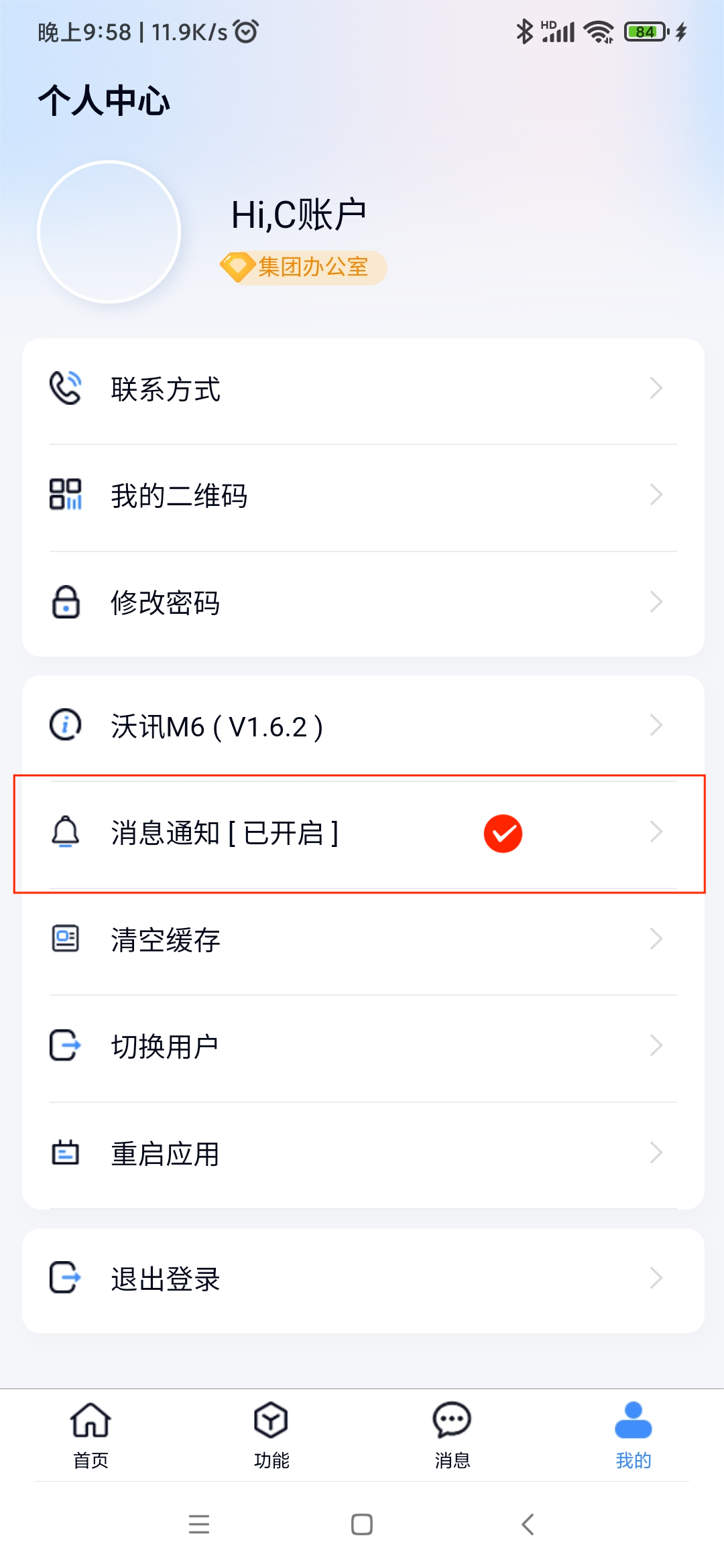
Task: Tap the lock icon for 修改密码
Action: [x=66, y=602]
